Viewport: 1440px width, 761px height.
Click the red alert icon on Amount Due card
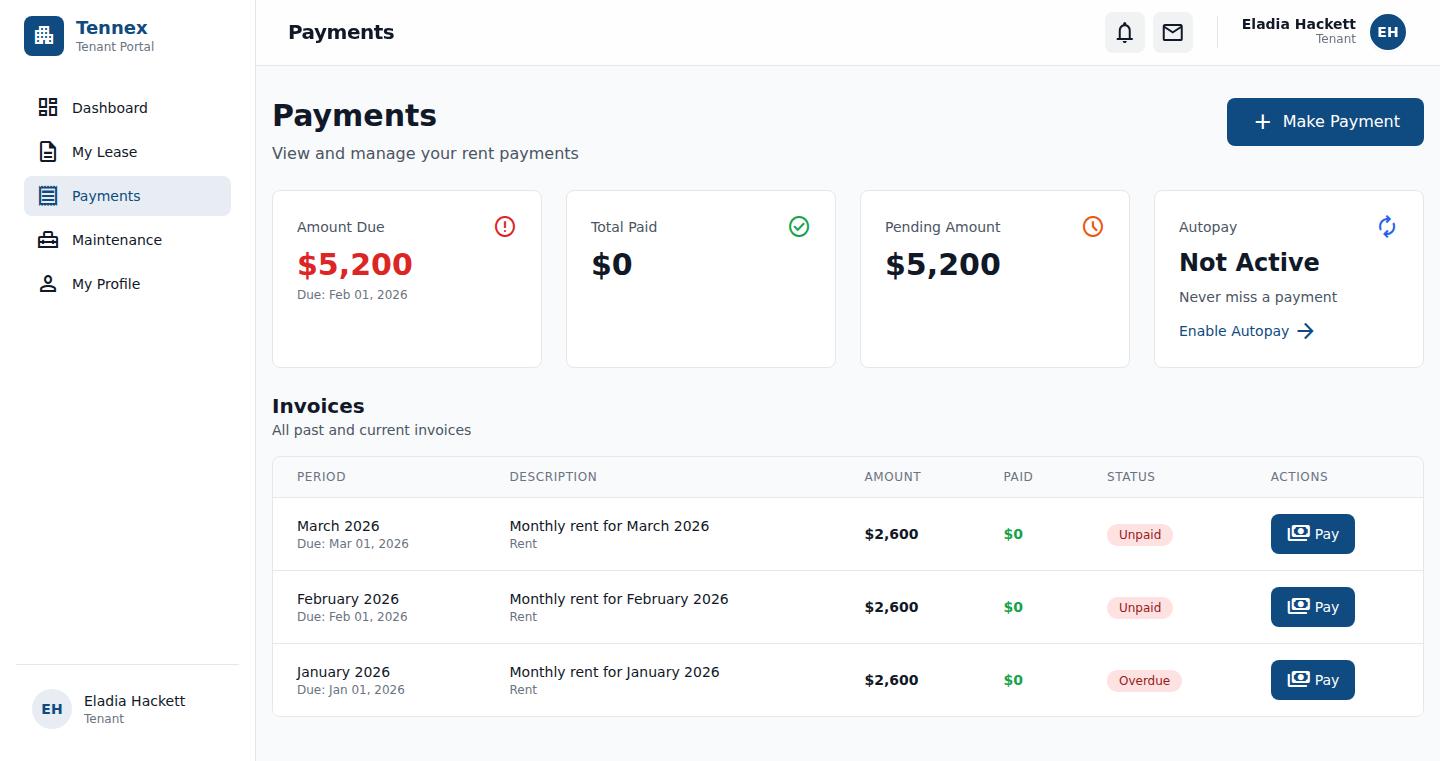[x=505, y=226]
